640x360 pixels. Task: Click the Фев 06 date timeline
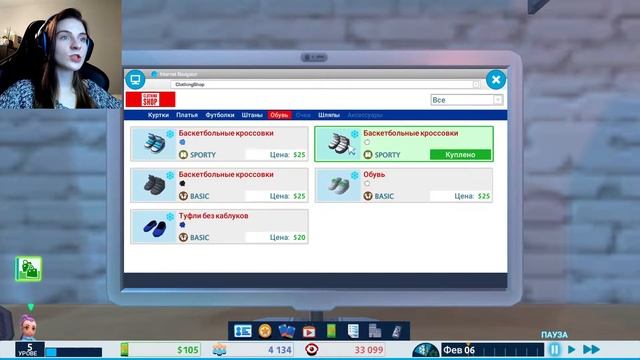492,350
